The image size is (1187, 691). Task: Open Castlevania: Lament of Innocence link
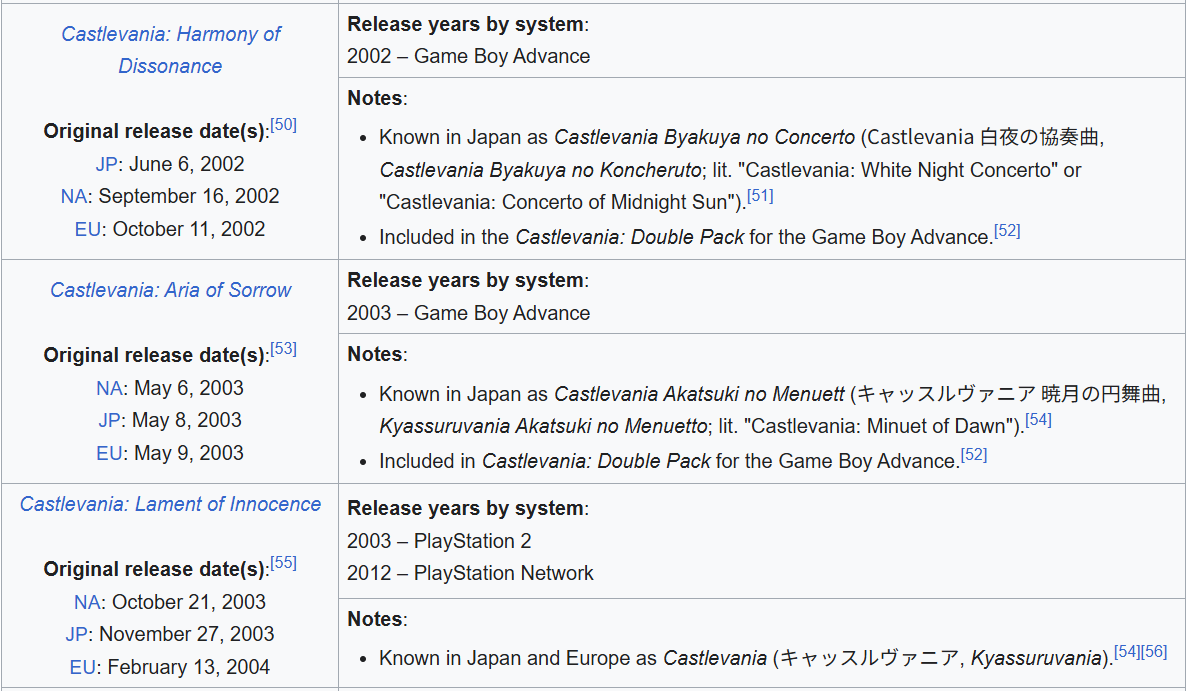coord(170,504)
